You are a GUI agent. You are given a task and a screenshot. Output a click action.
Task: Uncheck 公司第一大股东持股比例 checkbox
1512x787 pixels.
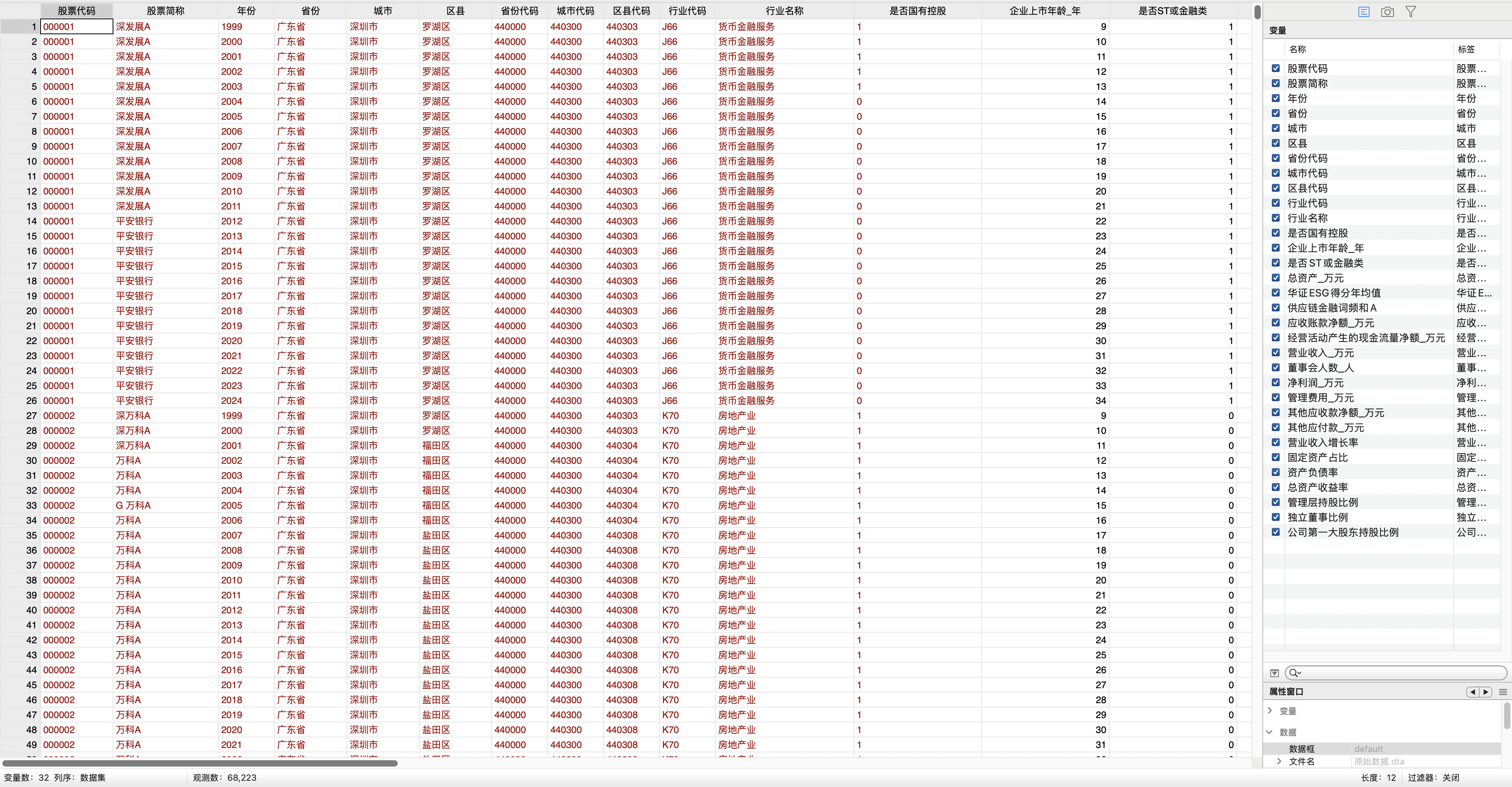point(1275,532)
